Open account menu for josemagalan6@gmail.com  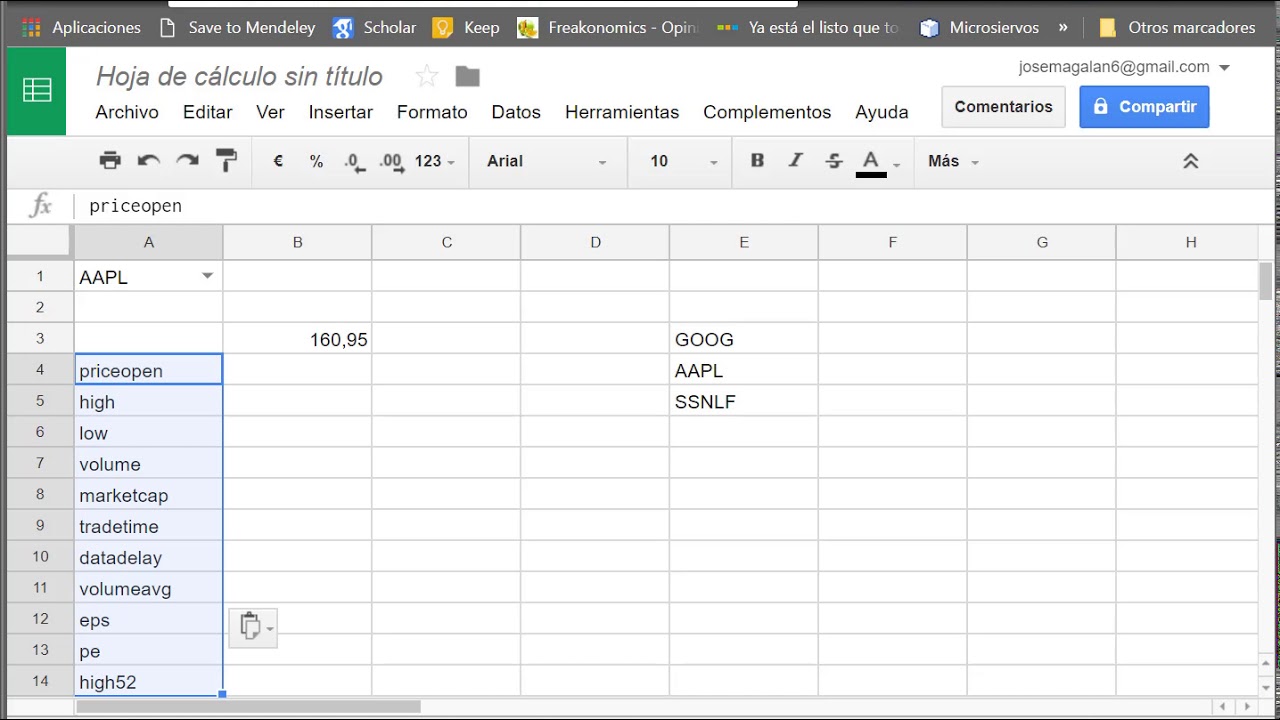(x=1124, y=67)
